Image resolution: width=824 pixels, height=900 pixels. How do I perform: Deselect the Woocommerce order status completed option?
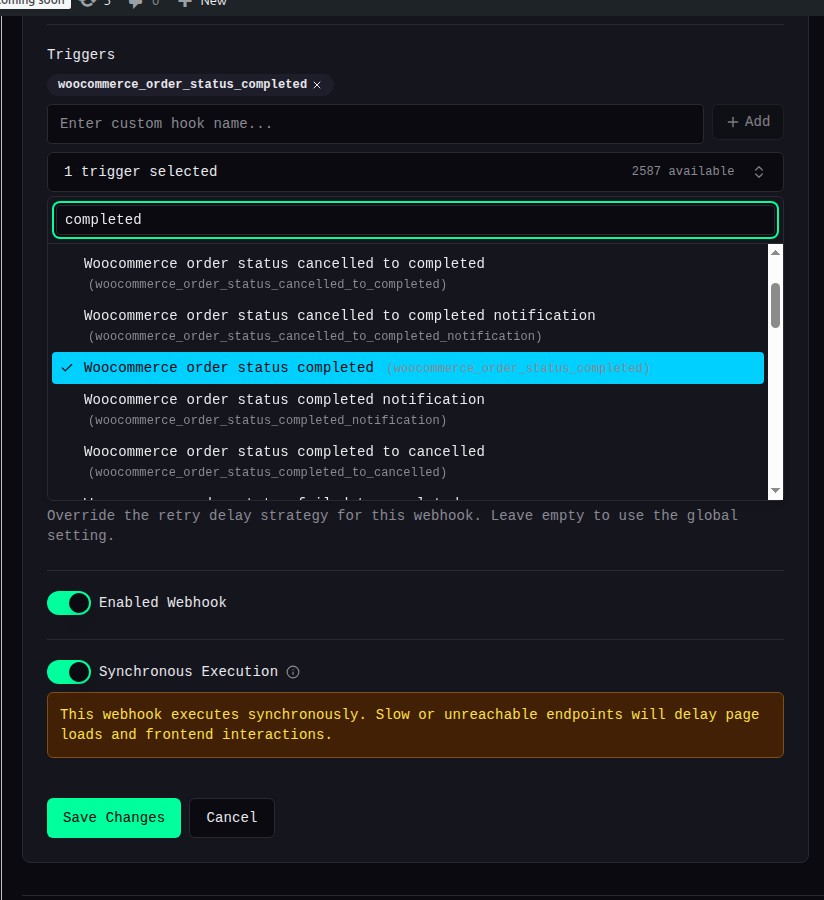407,368
